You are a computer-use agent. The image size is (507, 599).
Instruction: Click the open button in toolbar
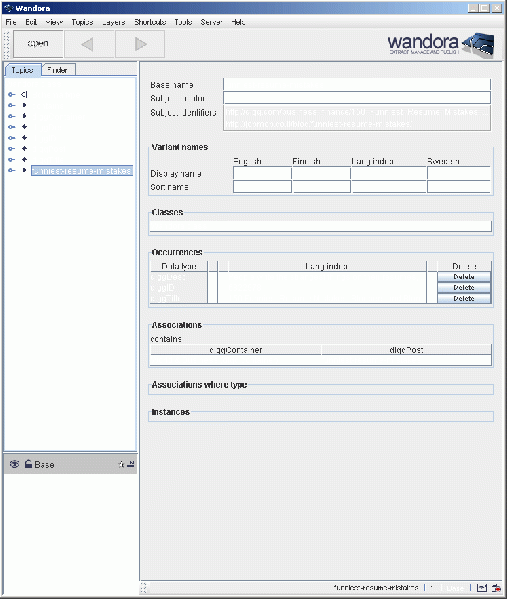tap(38, 44)
